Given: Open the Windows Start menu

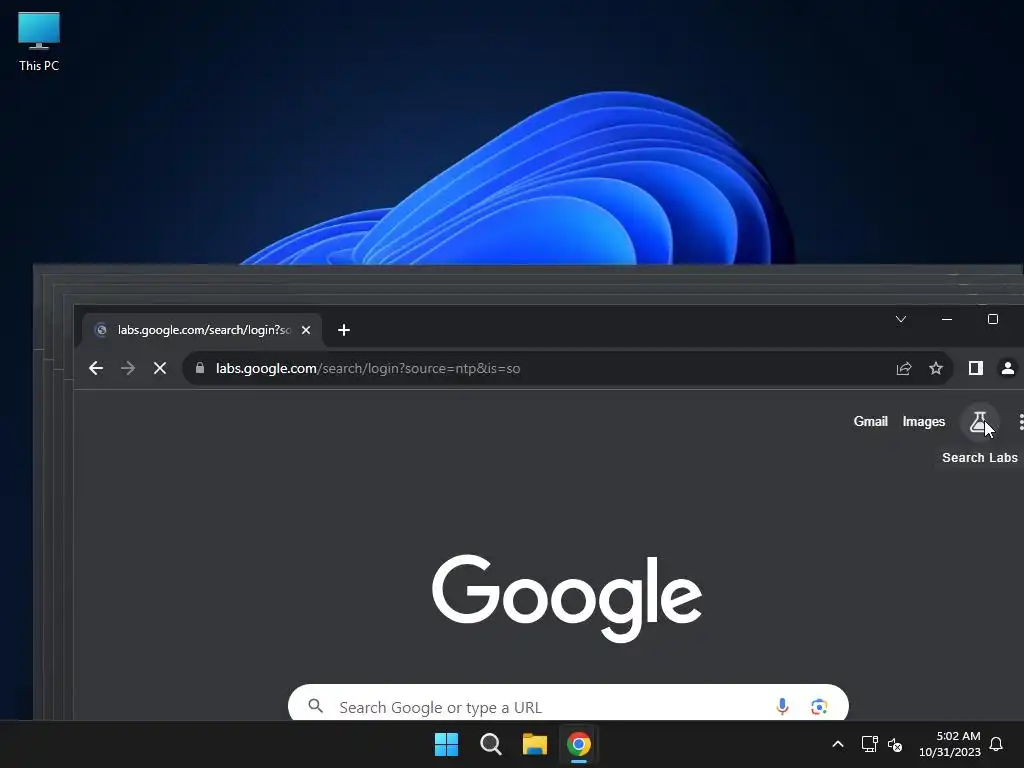Looking at the screenshot, I should [447, 744].
